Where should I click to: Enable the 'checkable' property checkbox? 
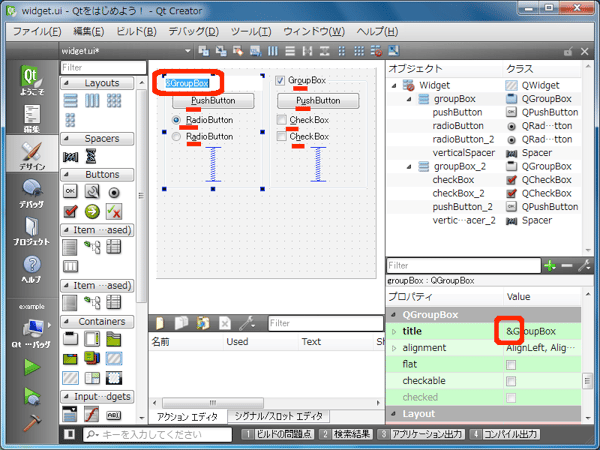point(511,381)
